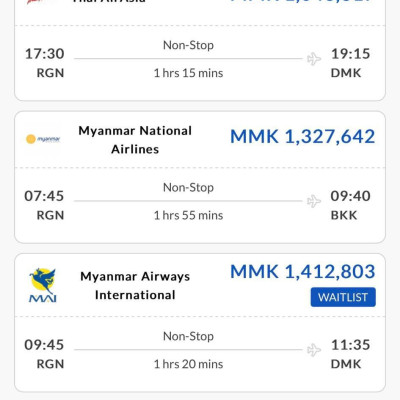Select the MMK 1,412,803 fare

tap(303, 272)
